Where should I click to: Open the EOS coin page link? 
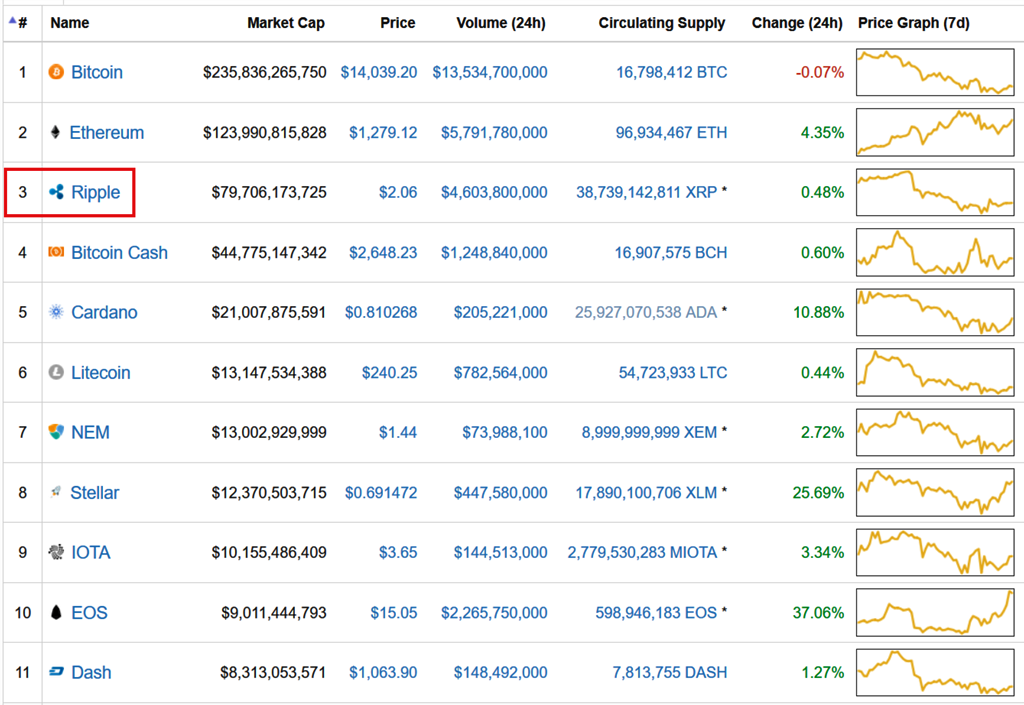89,612
